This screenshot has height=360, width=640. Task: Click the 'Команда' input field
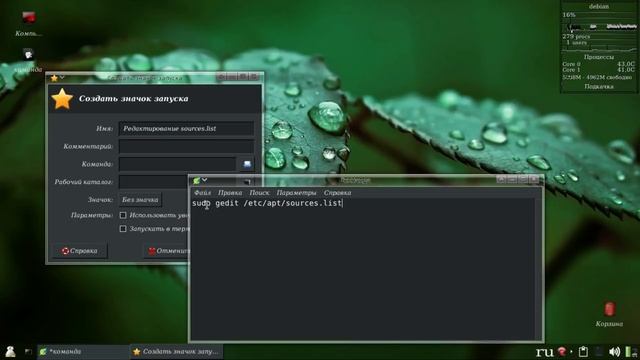click(x=177, y=164)
